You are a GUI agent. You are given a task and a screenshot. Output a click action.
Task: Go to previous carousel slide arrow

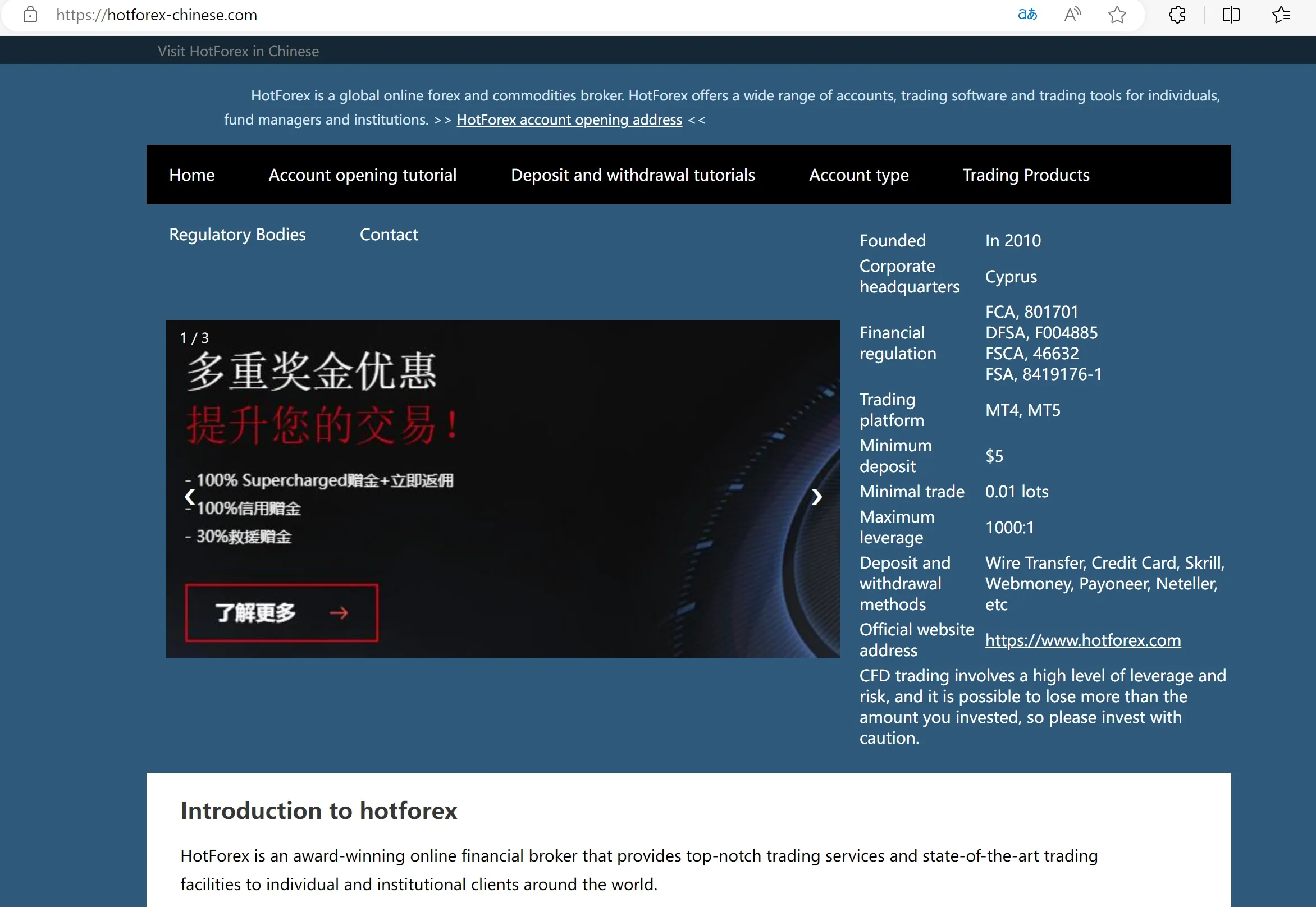(x=189, y=497)
